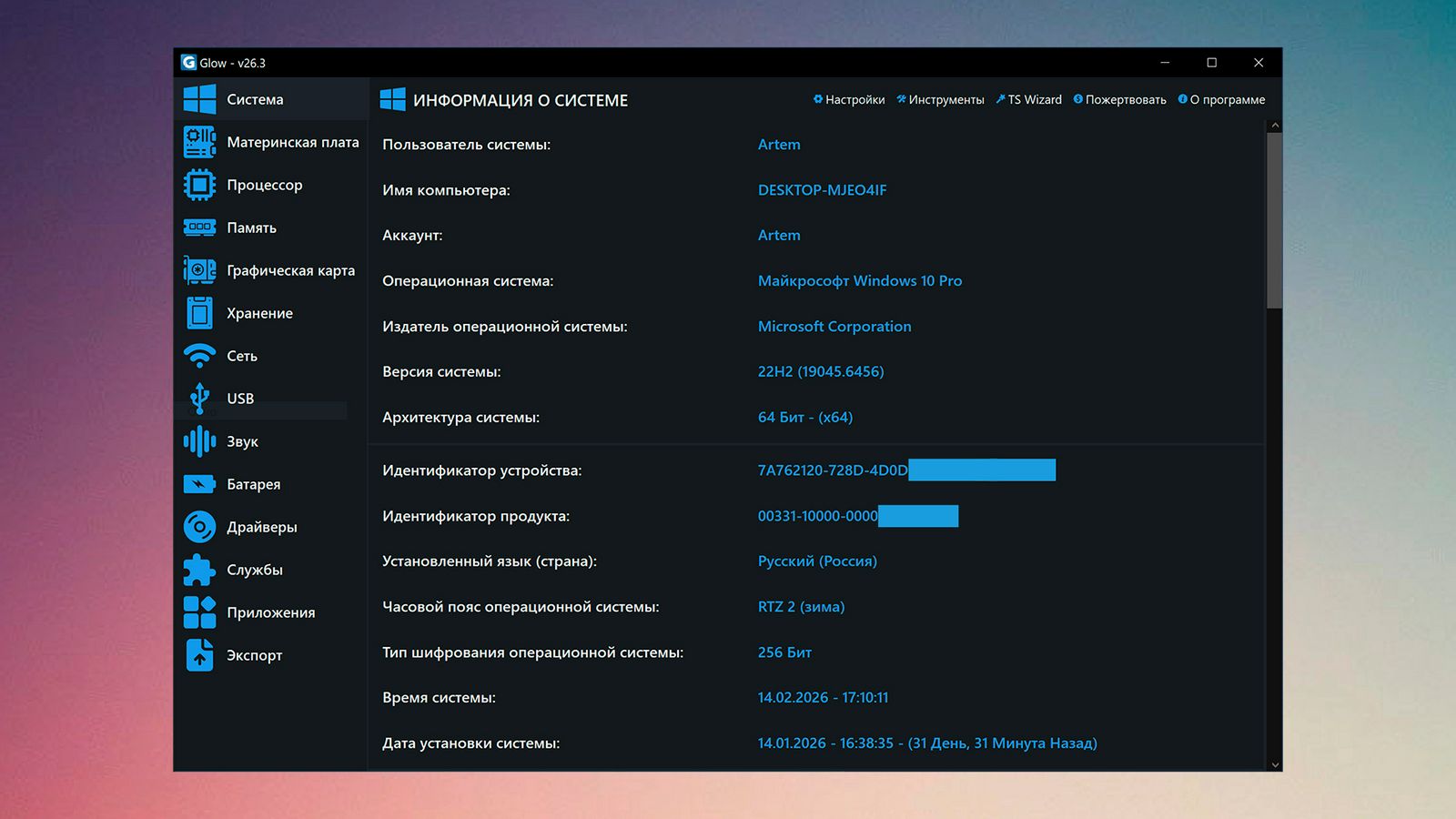Select the Drivers disc icon
The width and height of the screenshot is (1456, 819).
point(199,527)
